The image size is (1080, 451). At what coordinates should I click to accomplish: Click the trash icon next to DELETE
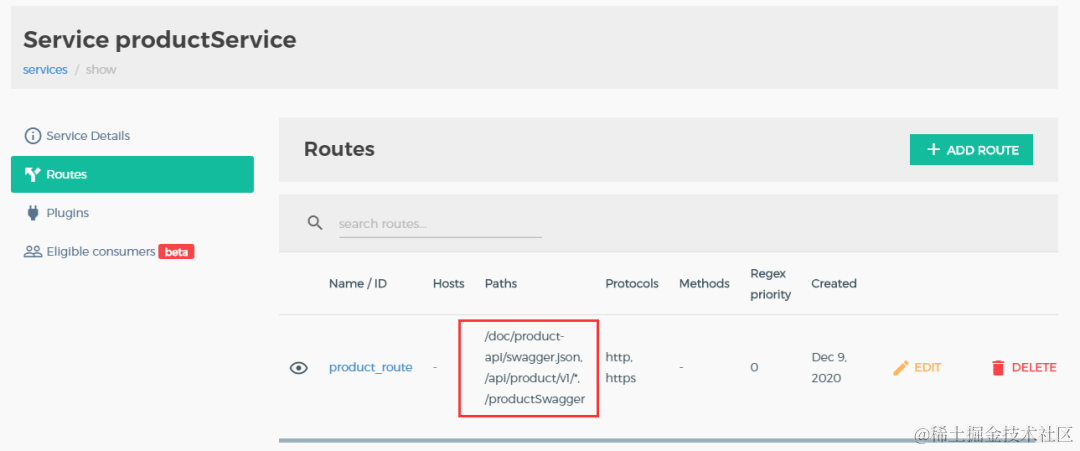tap(998, 368)
